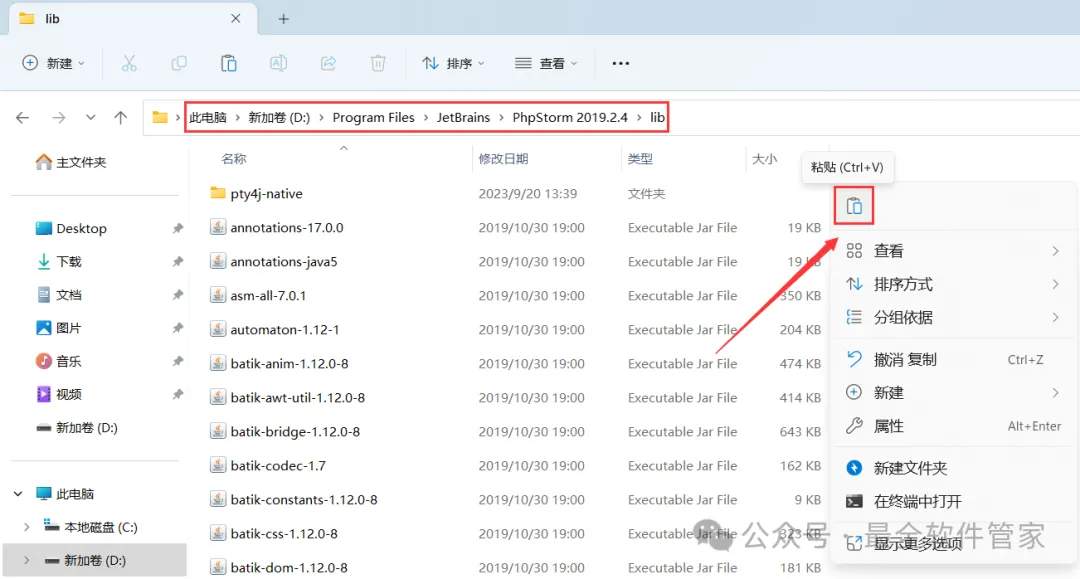Expand 新加卷 (D:) tree node at bottom
This screenshot has height=579, width=1080.
tap(26, 560)
